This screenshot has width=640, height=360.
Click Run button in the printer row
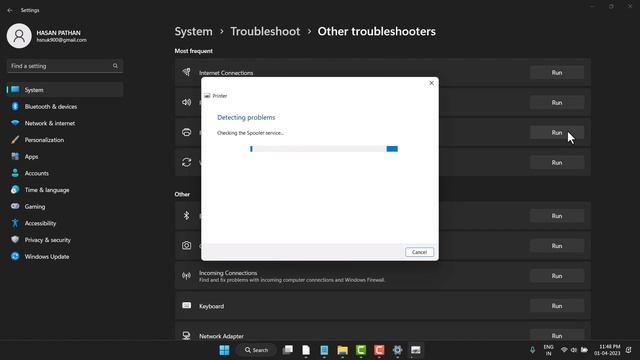pyautogui.click(x=557, y=133)
